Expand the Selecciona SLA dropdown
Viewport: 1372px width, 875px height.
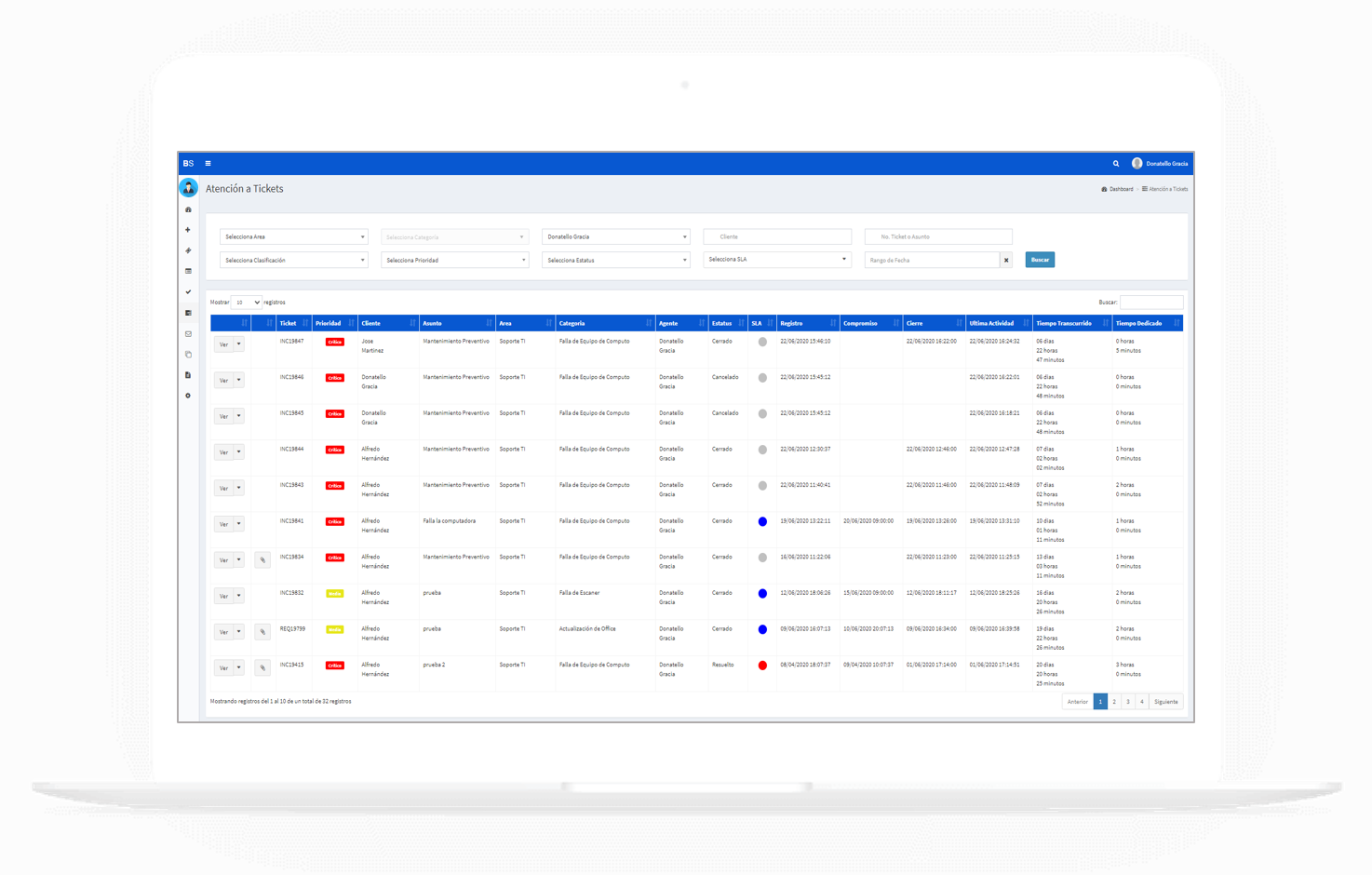pos(776,260)
